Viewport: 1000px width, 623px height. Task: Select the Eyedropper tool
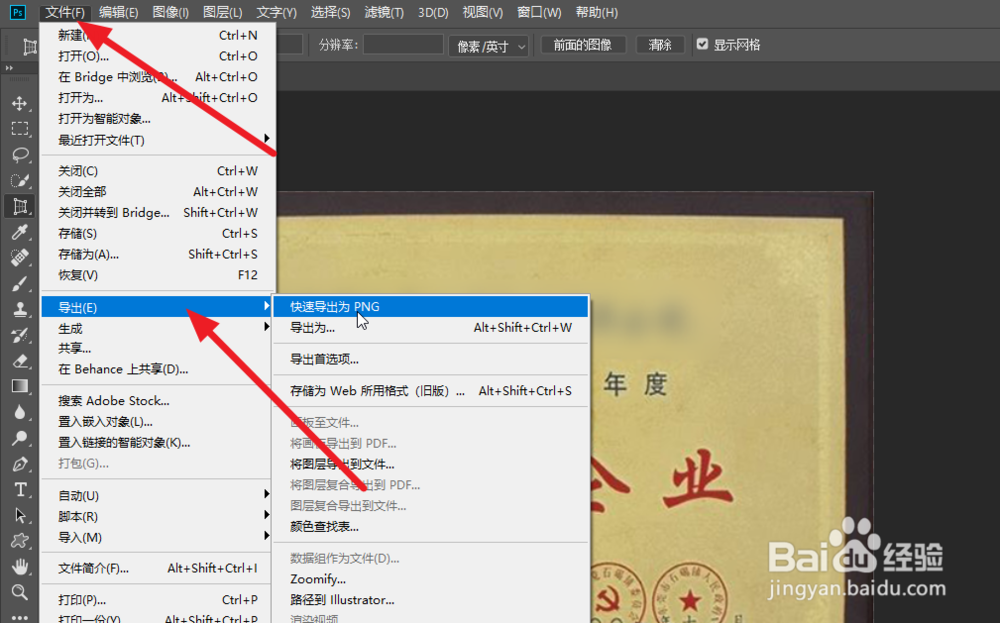point(20,232)
